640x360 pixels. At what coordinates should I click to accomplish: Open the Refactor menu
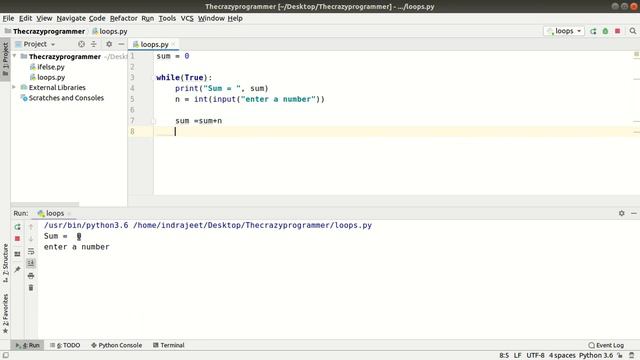coord(124,18)
